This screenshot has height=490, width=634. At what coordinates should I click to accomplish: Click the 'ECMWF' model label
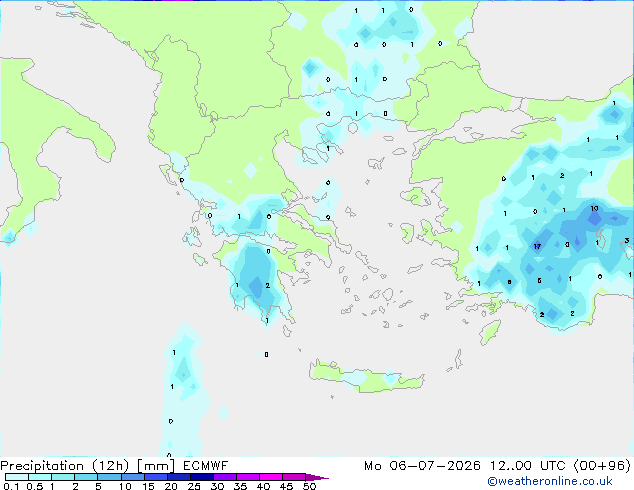[205, 466]
